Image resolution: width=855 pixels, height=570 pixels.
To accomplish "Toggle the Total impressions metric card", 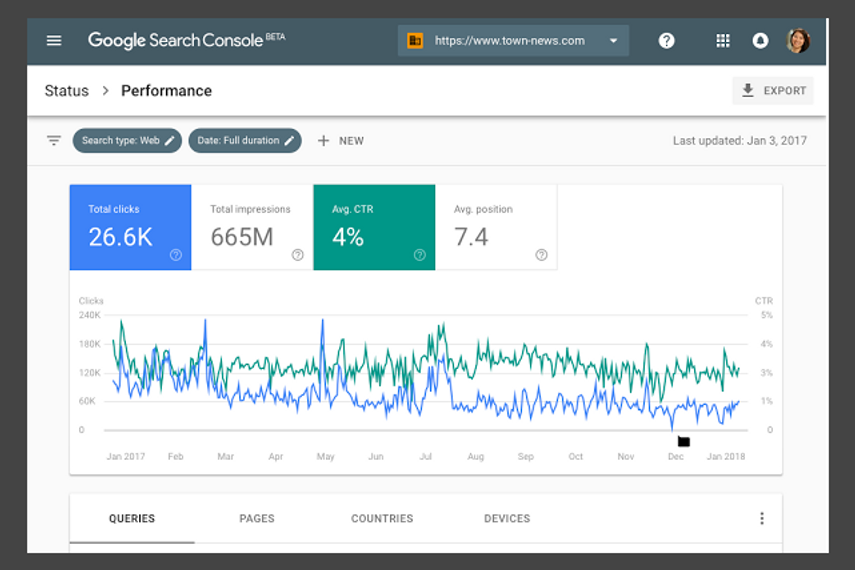I will click(252, 227).
